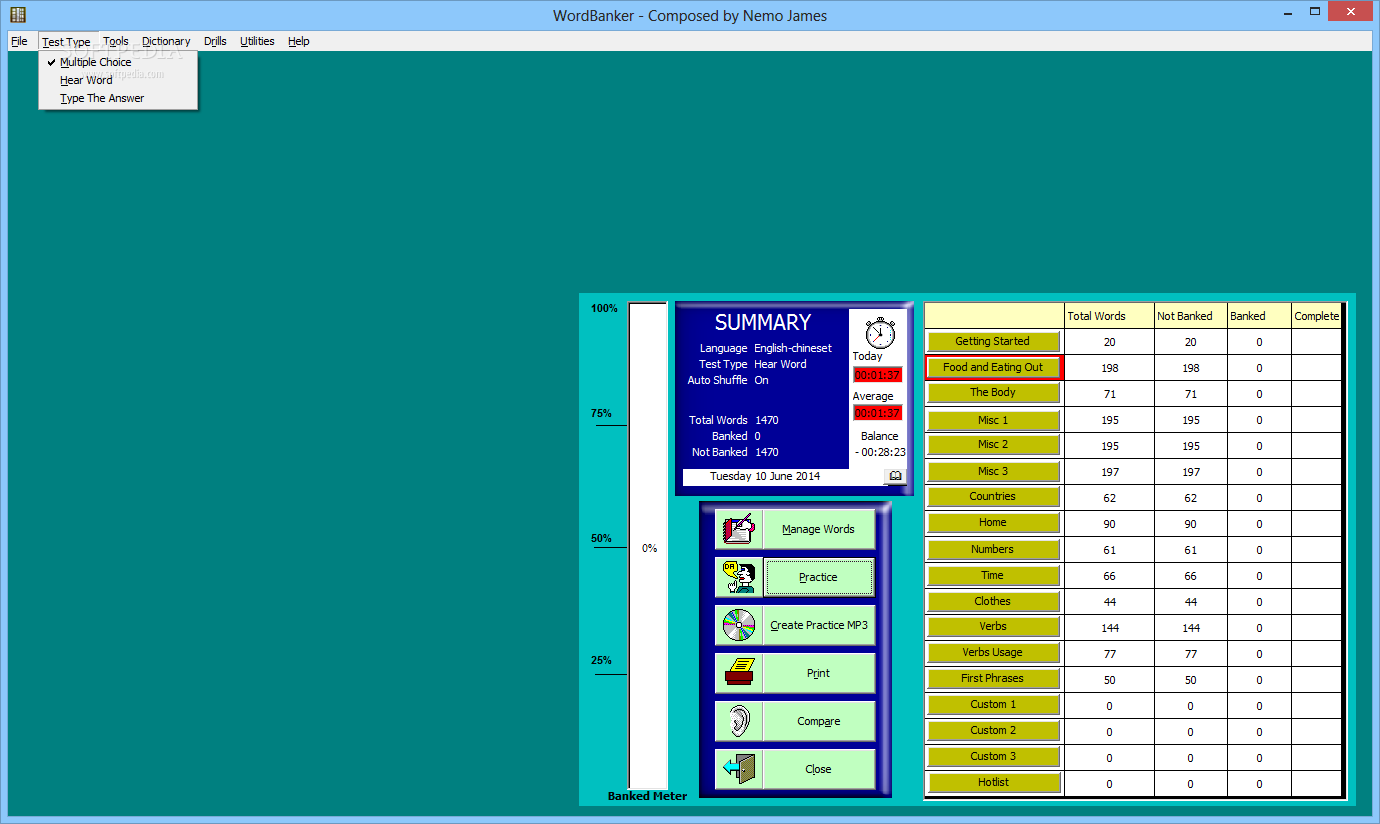Select the Misc 3 word list
This screenshot has width=1380, height=824.
(x=993, y=471)
